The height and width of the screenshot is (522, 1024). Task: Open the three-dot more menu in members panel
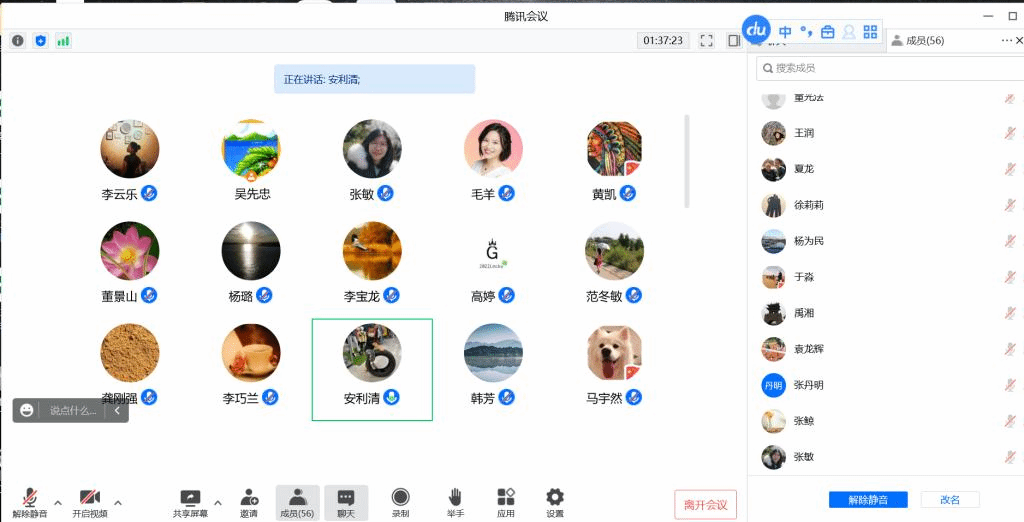(x=1006, y=41)
